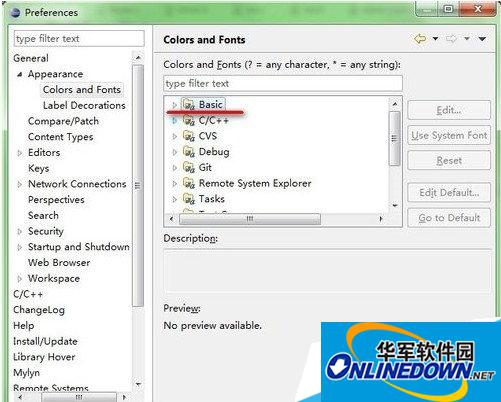The image size is (501, 402).
Task: Click the back navigation arrow icon
Action: pos(420,39)
